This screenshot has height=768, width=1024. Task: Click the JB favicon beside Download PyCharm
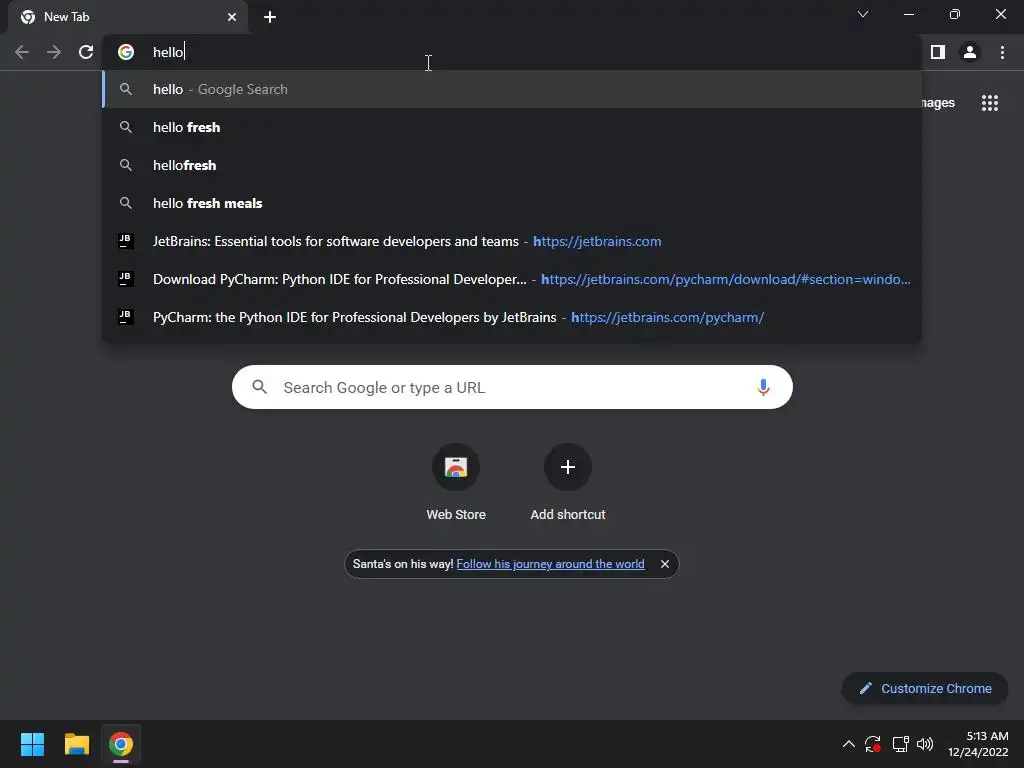pos(125,279)
